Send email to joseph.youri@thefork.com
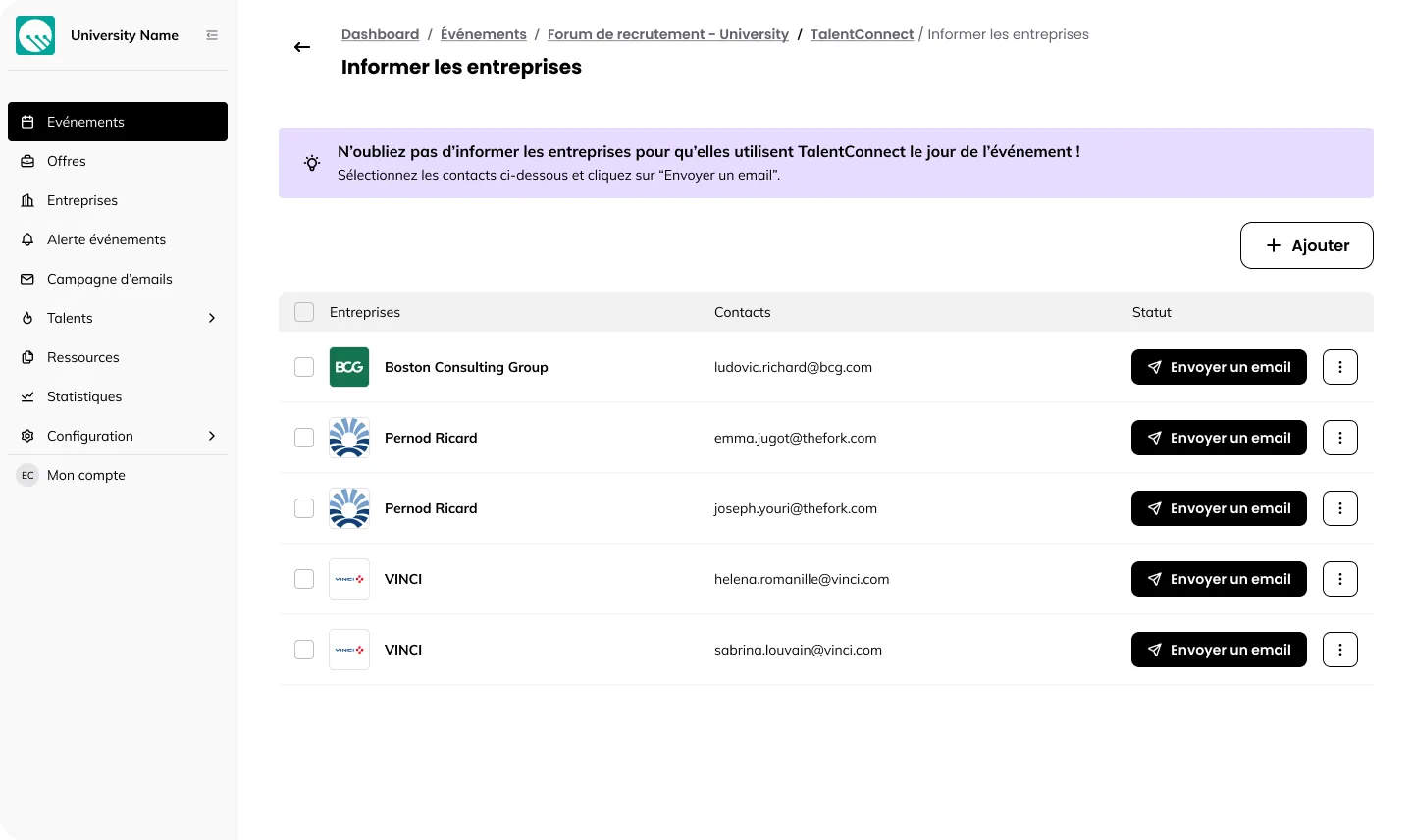The width and height of the screenshot is (1413, 840). (1219, 508)
